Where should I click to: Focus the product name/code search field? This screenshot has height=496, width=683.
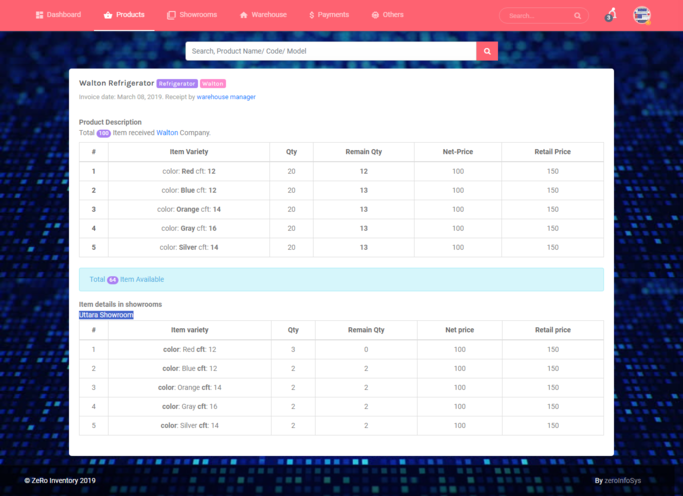pos(330,51)
